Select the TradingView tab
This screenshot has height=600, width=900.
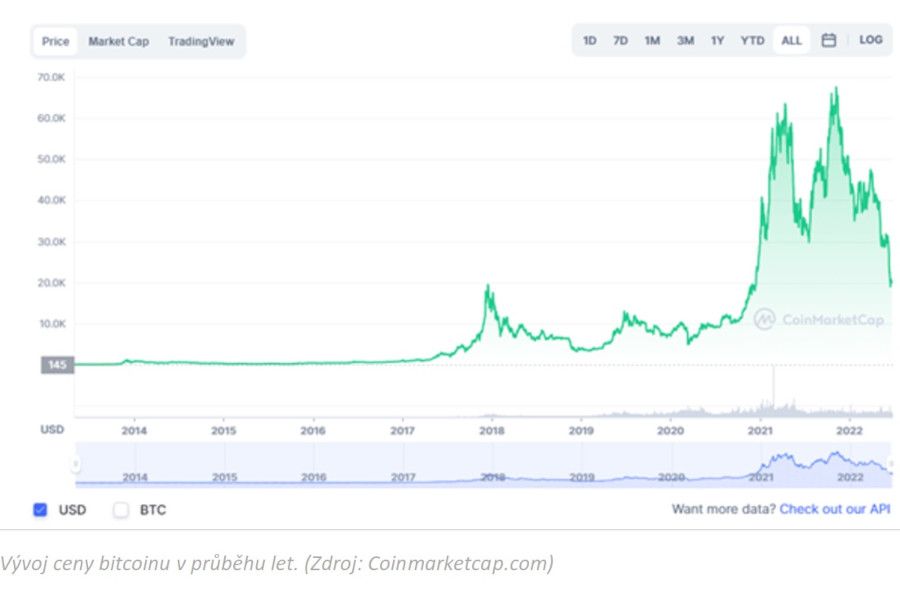[x=201, y=42]
